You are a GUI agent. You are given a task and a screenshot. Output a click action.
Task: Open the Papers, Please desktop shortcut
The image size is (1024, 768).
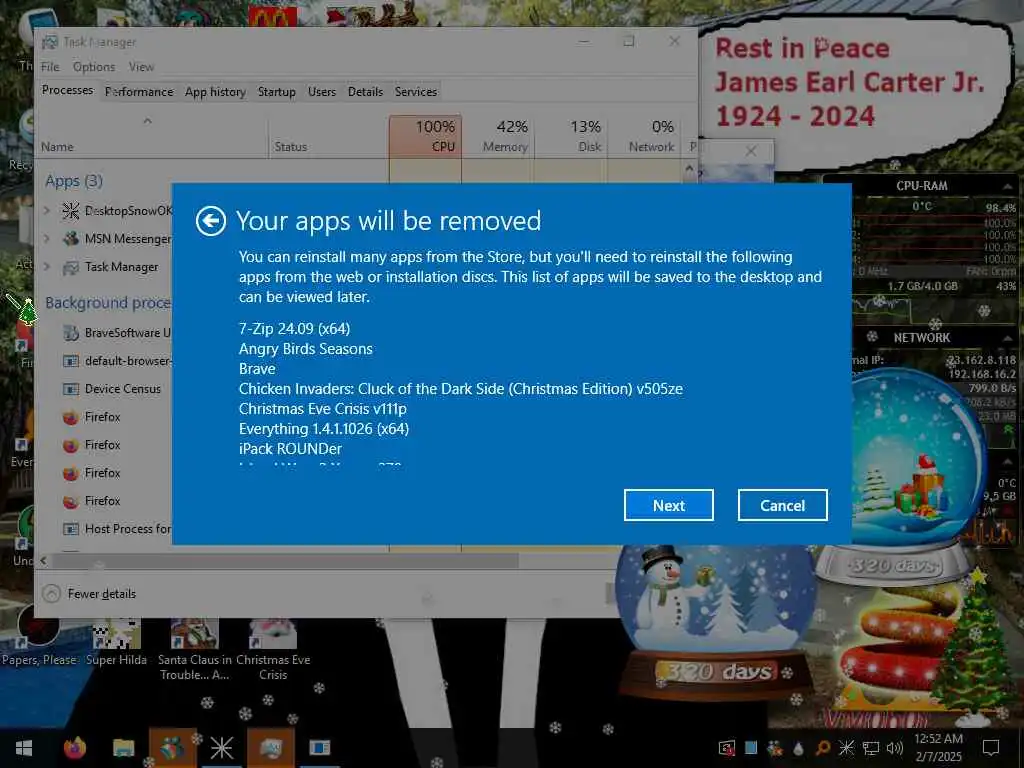click(39, 637)
